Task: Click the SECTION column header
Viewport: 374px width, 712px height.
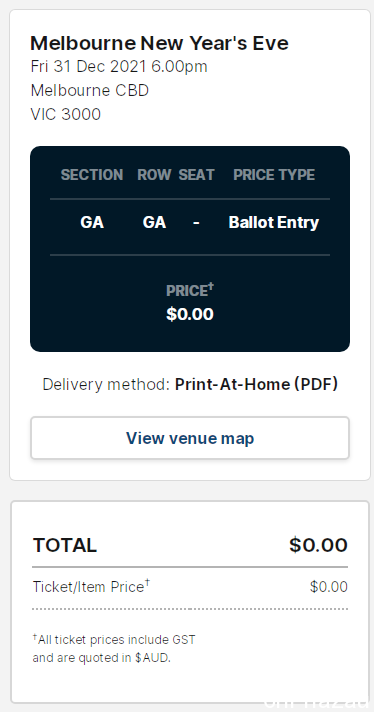Action: pyautogui.click(x=92, y=175)
